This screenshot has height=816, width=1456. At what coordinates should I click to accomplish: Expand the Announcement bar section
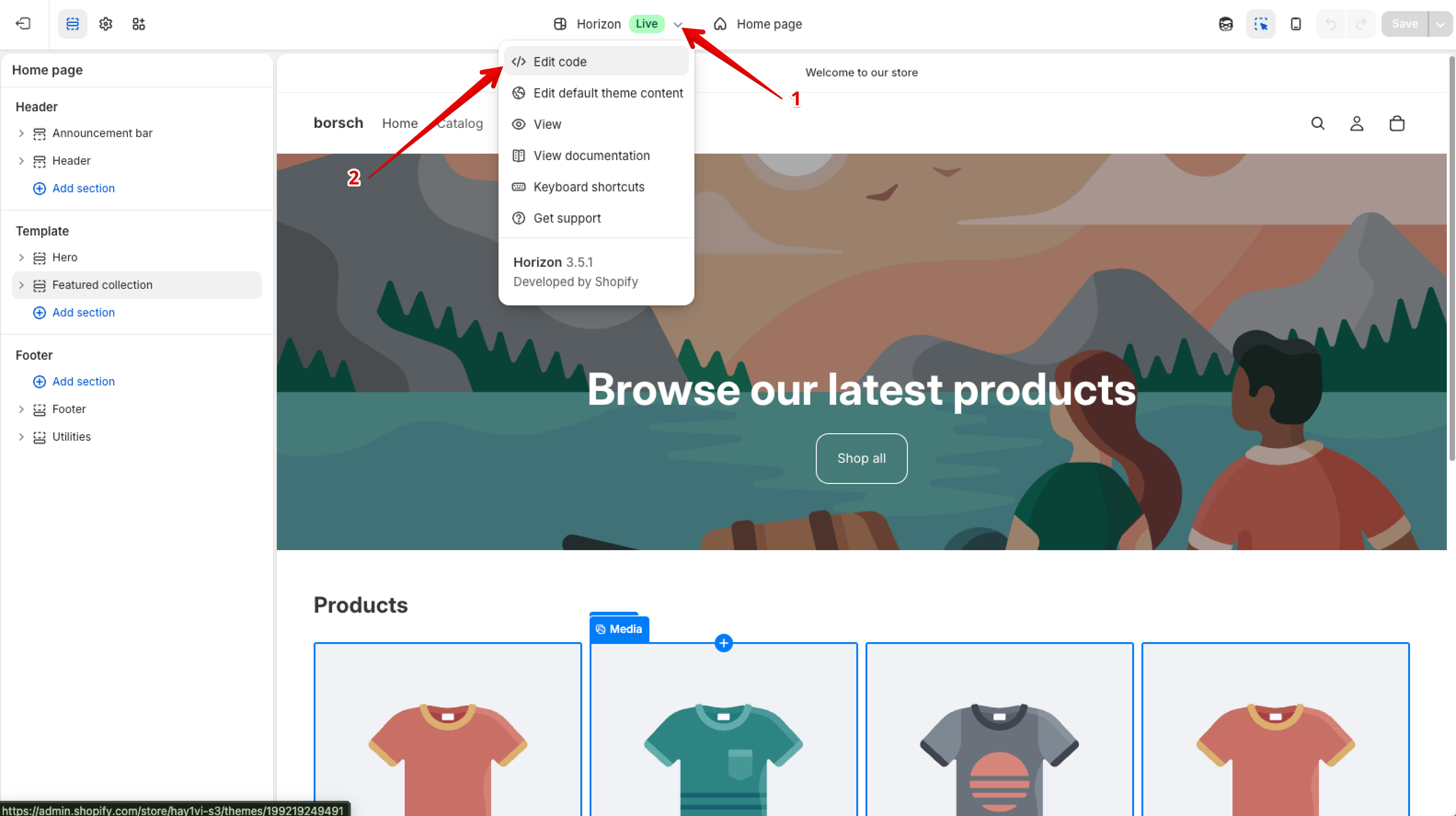[21, 133]
